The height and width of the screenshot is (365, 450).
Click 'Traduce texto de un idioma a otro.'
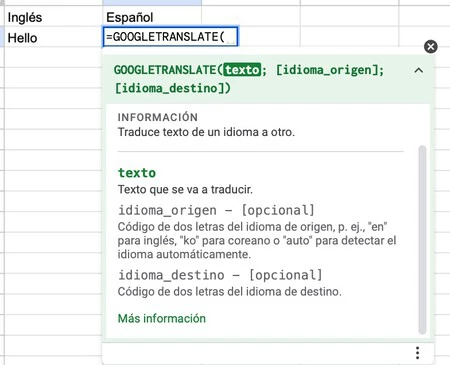pos(206,132)
